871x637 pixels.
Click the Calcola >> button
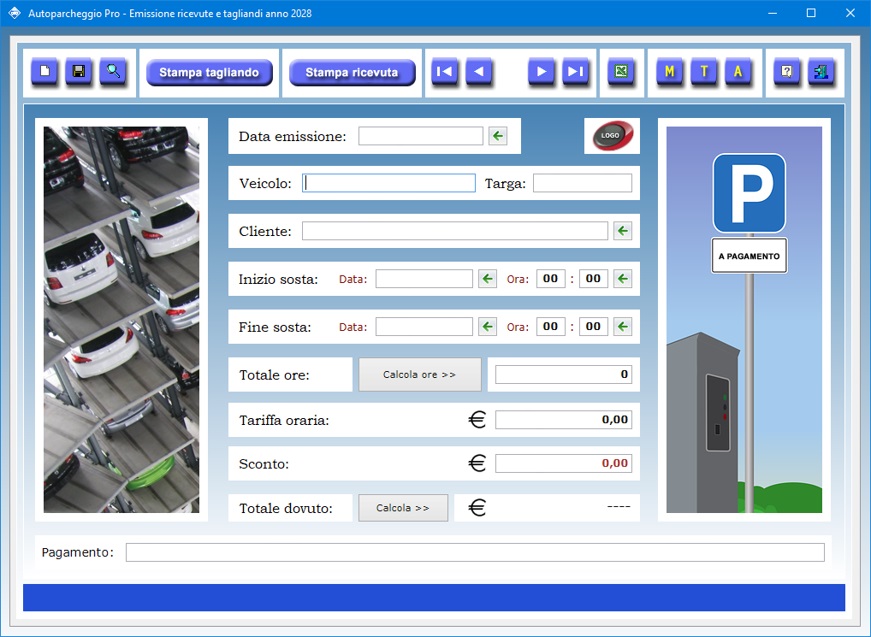(403, 508)
